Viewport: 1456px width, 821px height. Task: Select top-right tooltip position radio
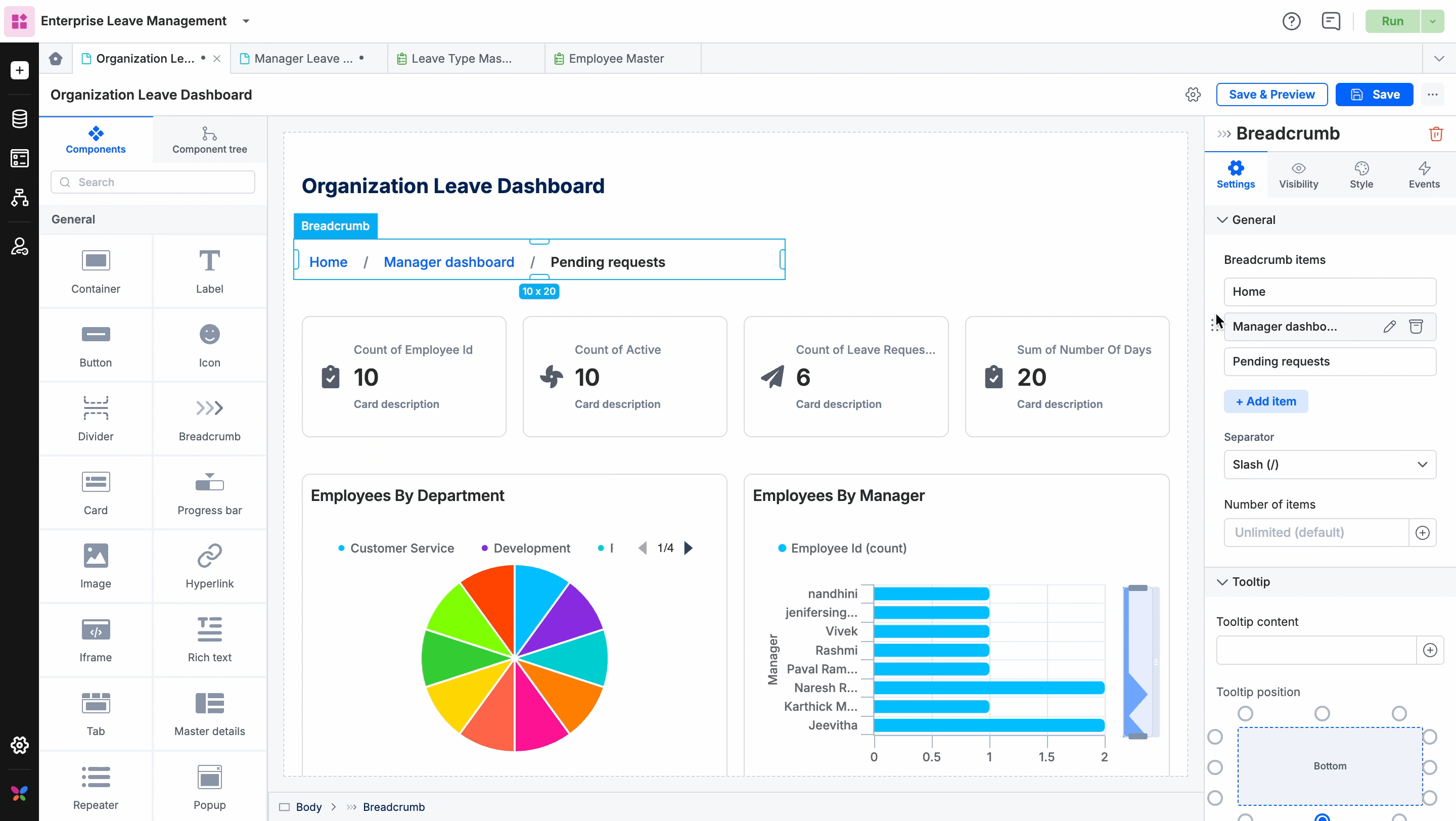(1399, 713)
